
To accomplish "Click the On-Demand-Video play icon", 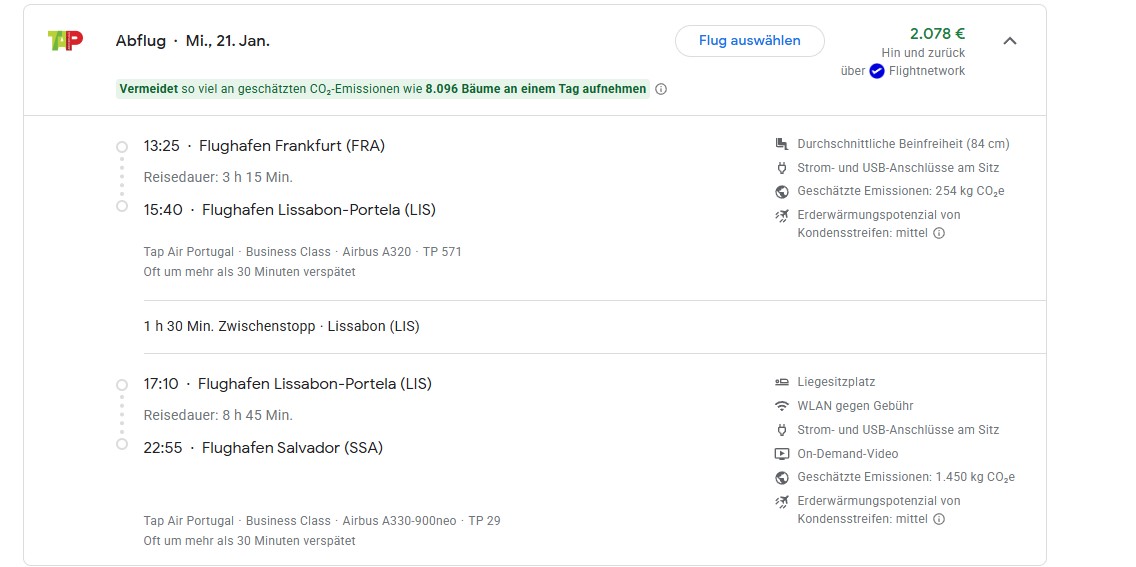I will (781, 453).
